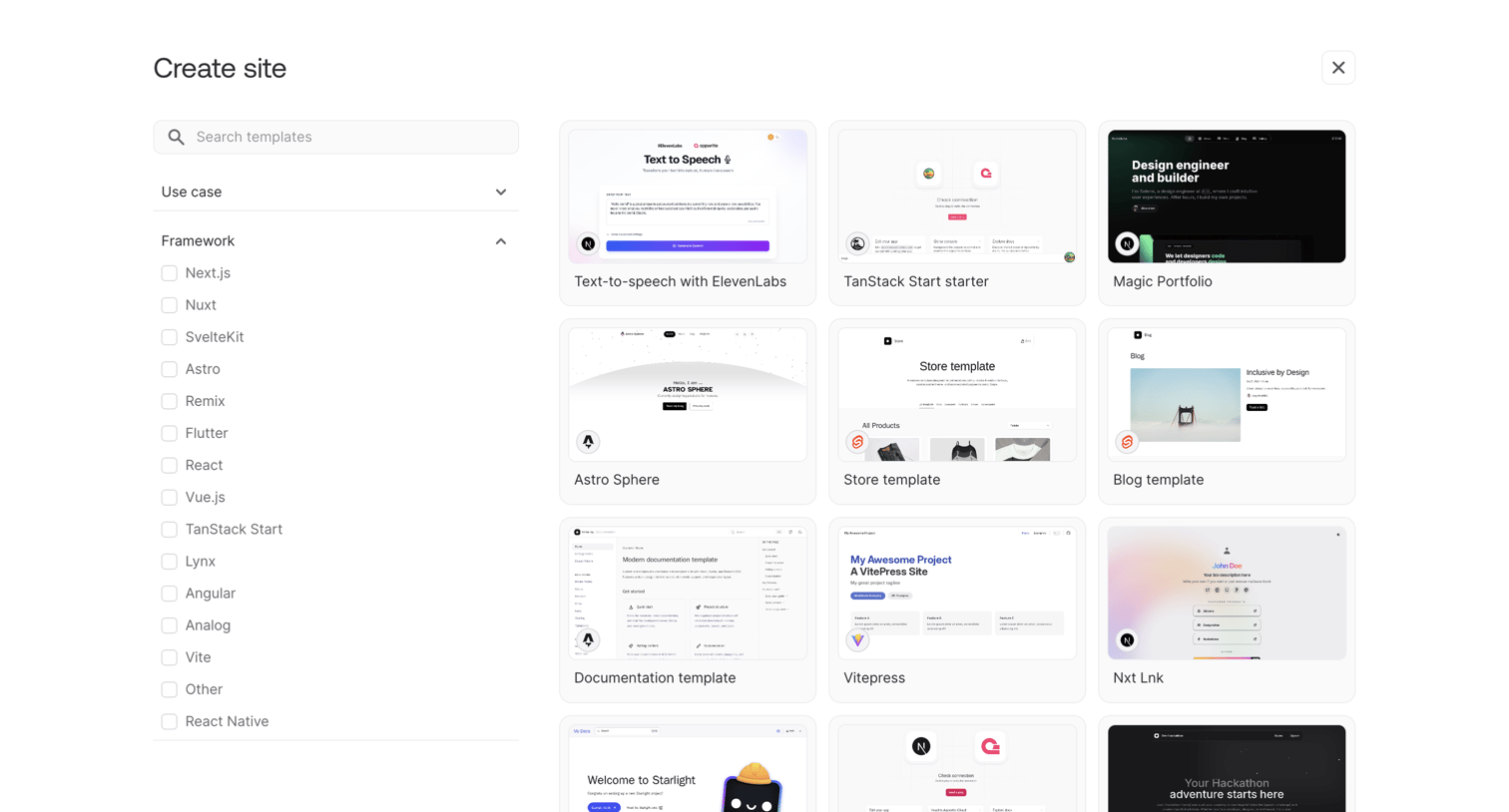
Task: Focus the Search templates field
Action: [x=336, y=138]
